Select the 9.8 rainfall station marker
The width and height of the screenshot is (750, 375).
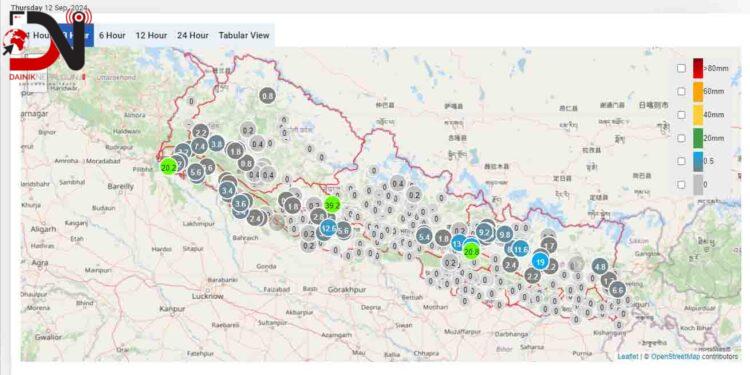pos(505,234)
